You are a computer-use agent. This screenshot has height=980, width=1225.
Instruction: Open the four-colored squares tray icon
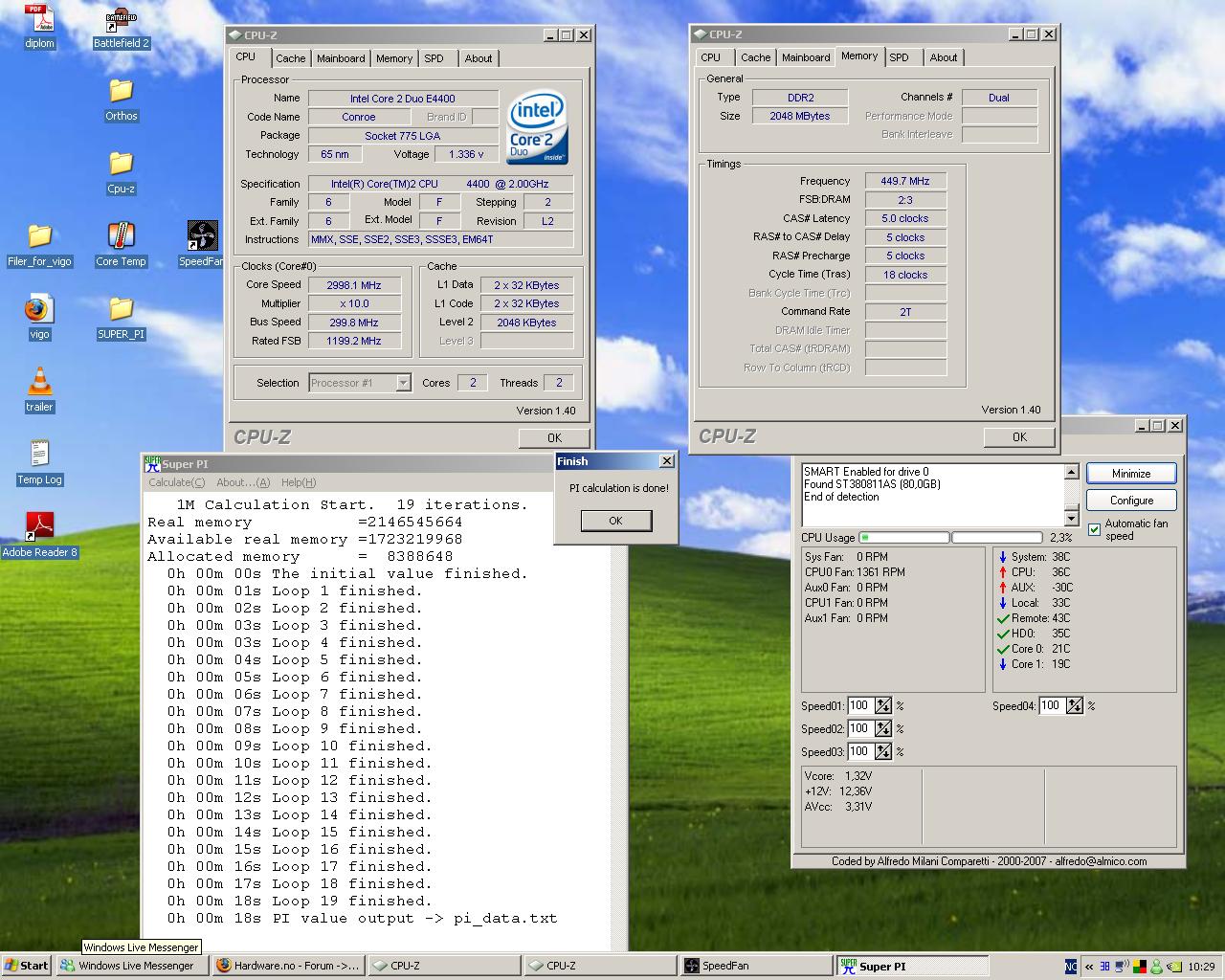[x=1140, y=967]
